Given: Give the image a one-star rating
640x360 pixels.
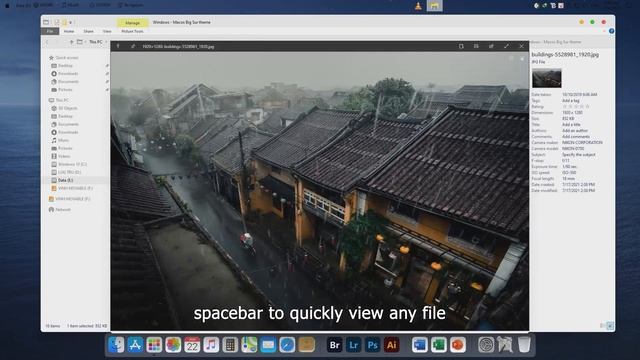Looking at the screenshot, I should pos(565,107).
